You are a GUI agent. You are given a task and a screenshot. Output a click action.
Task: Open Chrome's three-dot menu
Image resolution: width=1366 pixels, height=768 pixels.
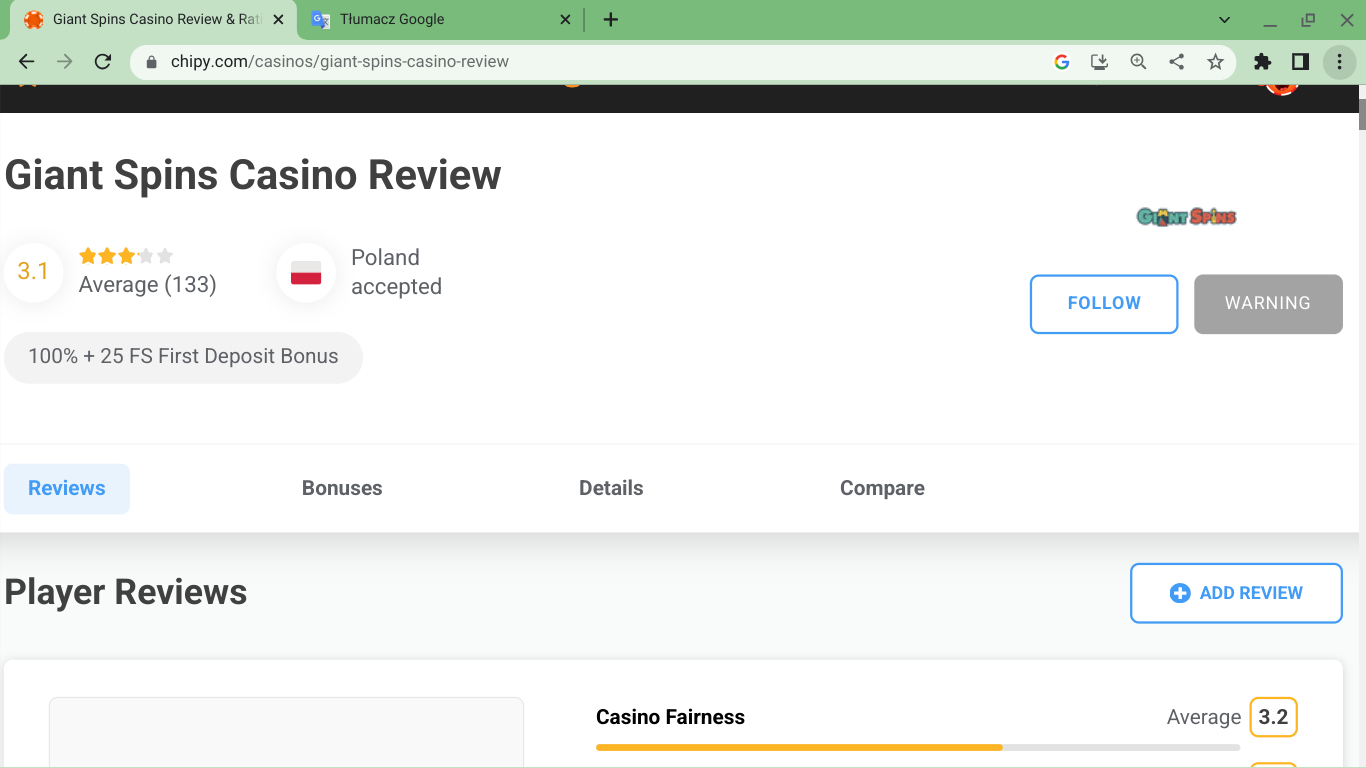click(1339, 62)
